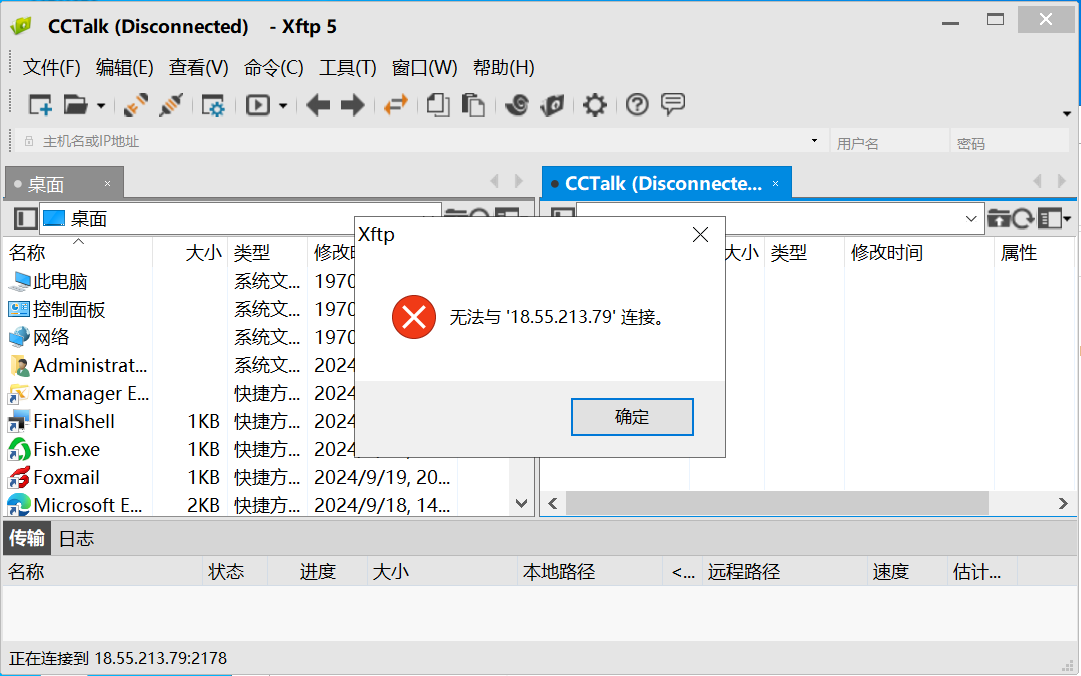This screenshot has height=676, width=1081.
Task: Select the FinalShell shortcut
Action: tap(74, 421)
